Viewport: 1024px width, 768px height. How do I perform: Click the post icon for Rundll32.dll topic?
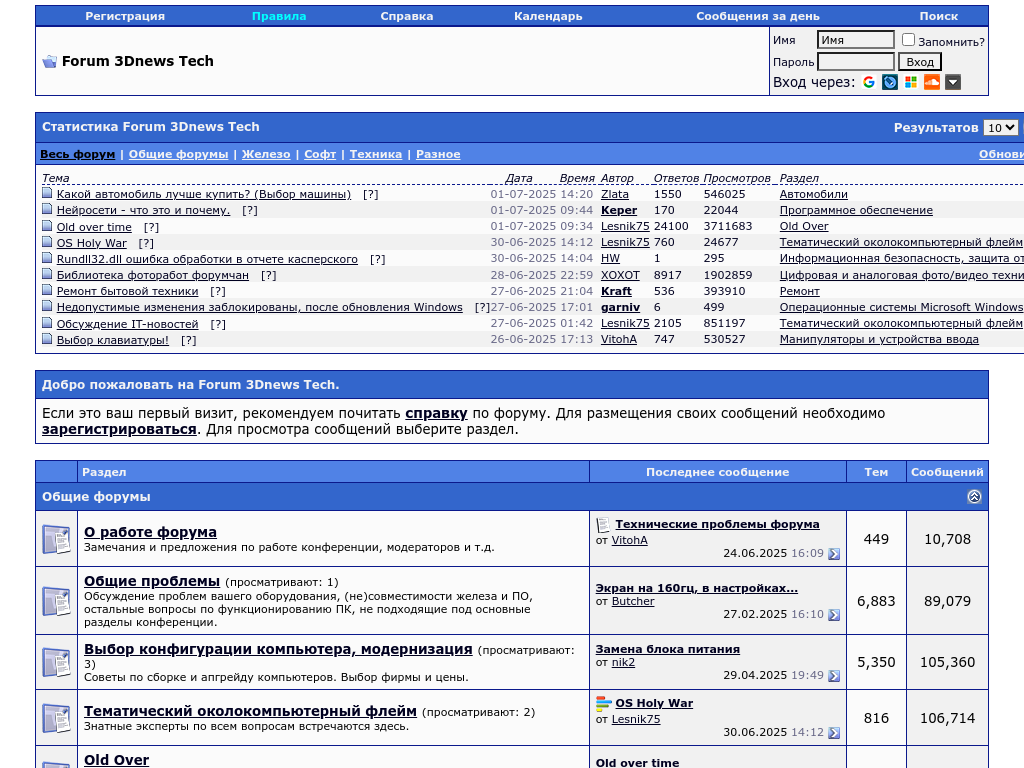pyautogui.click(x=47, y=257)
